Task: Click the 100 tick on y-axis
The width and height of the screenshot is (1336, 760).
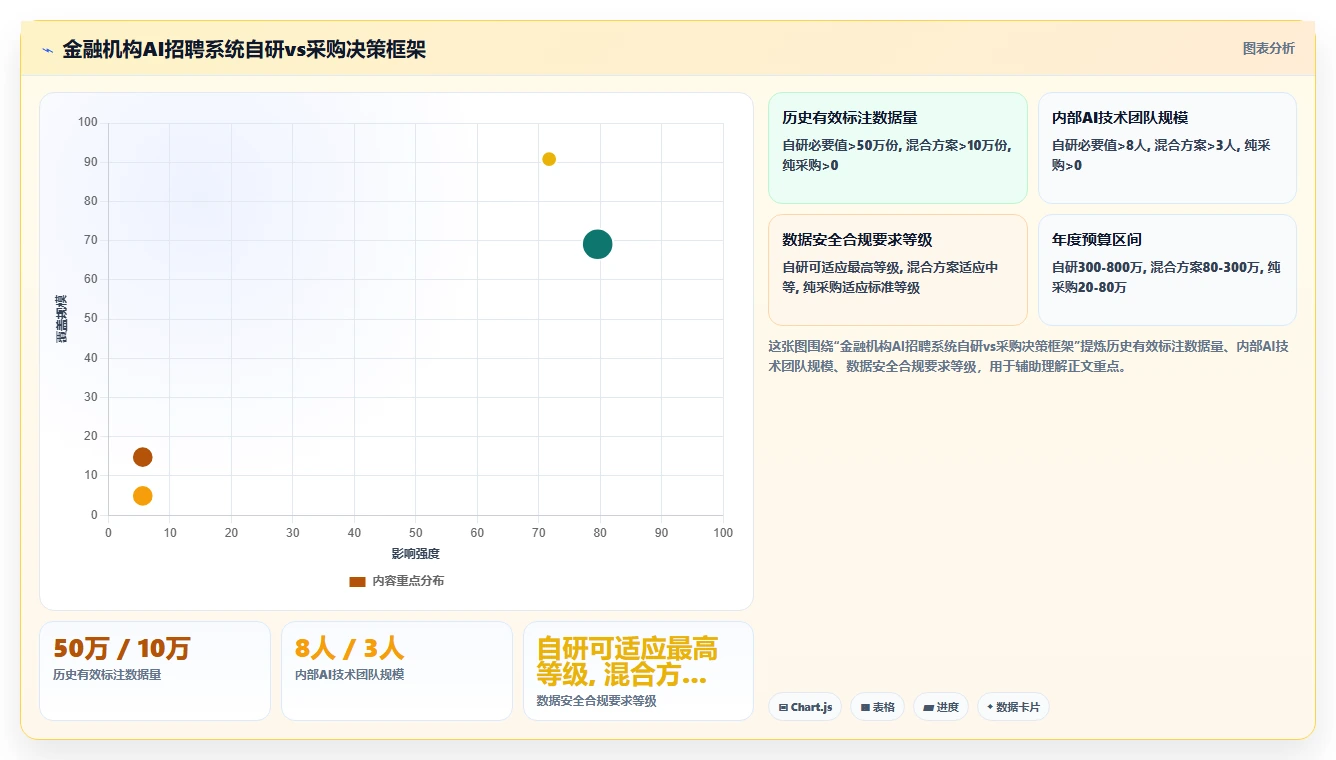Action: [x=88, y=122]
